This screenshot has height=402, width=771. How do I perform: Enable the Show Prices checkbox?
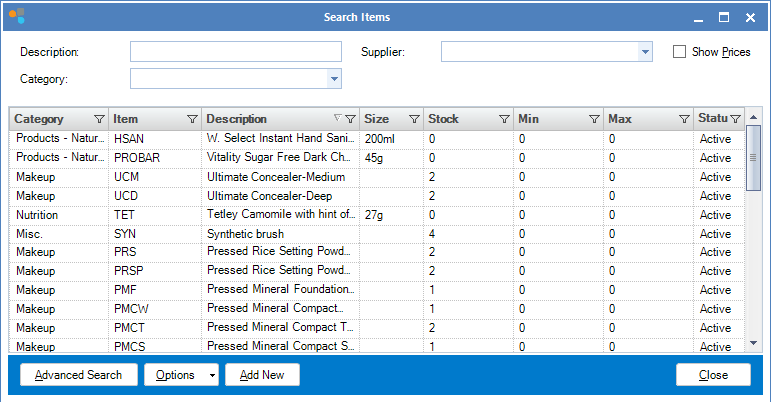[x=680, y=52]
